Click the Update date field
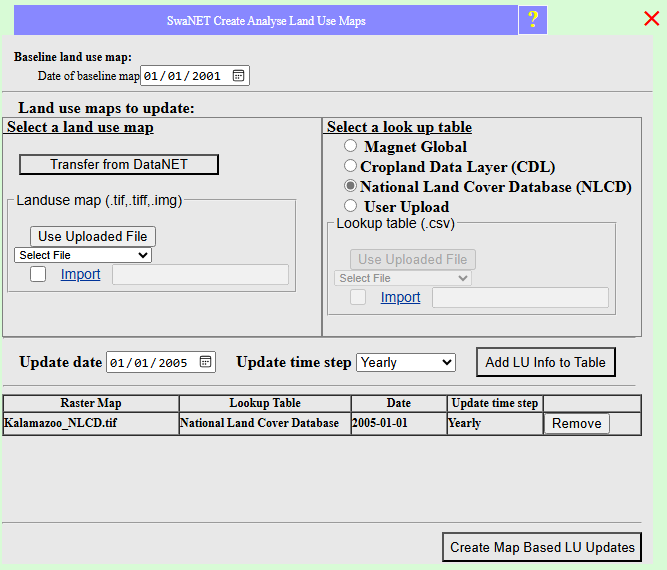The height and width of the screenshot is (570, 667). point(161,362)
